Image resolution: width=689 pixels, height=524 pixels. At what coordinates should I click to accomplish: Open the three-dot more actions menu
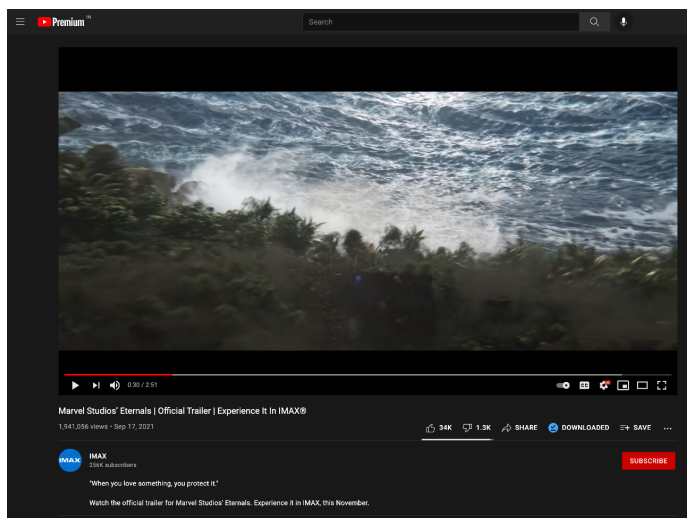coord(667,428)
